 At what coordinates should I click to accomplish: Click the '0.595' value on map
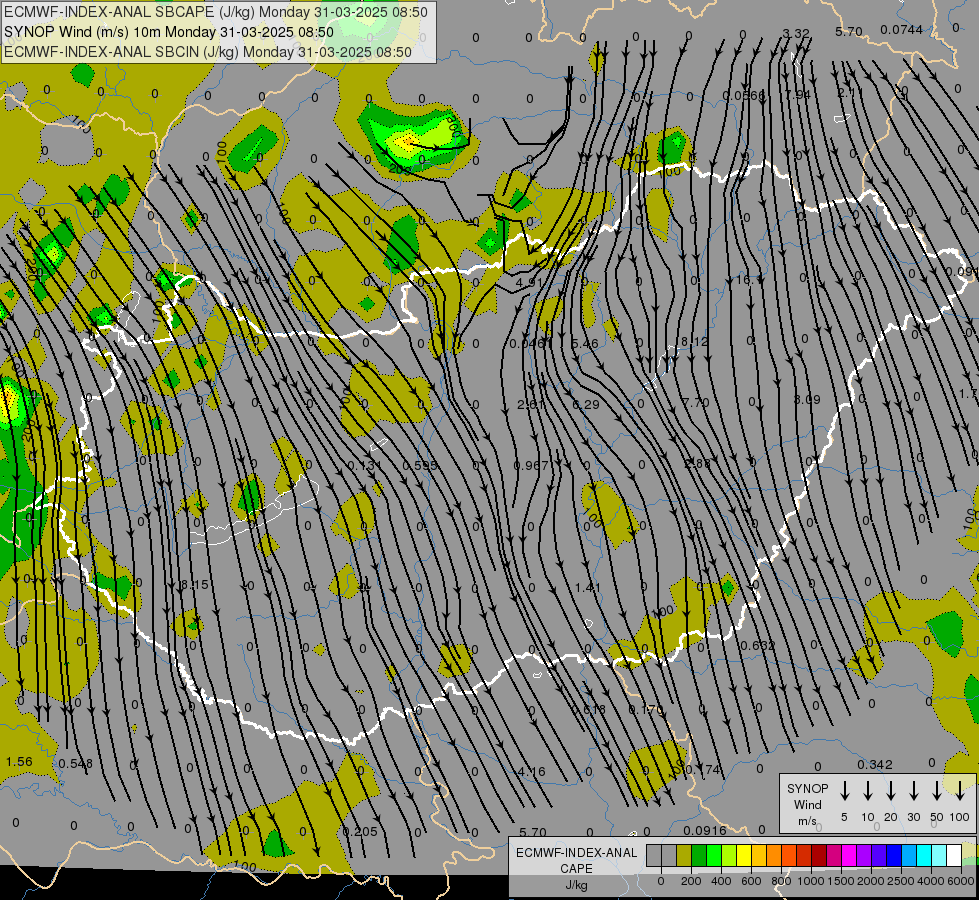click(x=420, y=466)
